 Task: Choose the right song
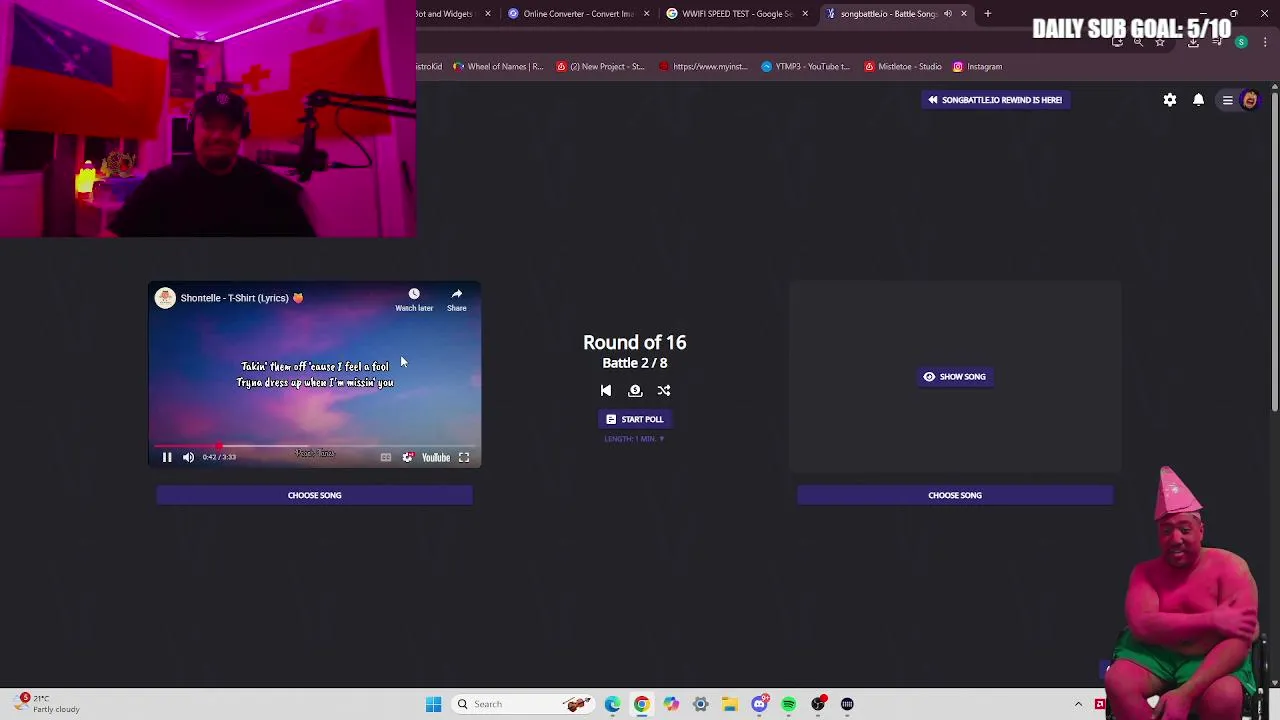955,495
